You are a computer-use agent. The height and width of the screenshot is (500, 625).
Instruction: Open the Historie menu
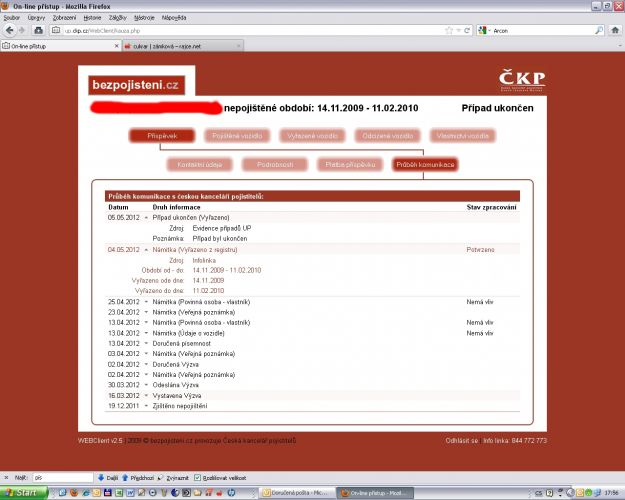tap(92, 18)
